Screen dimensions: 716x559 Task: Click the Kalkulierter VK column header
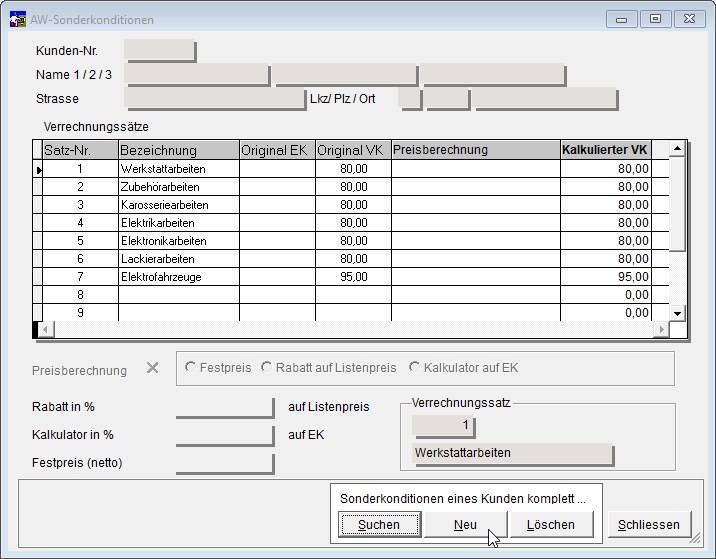606,150
